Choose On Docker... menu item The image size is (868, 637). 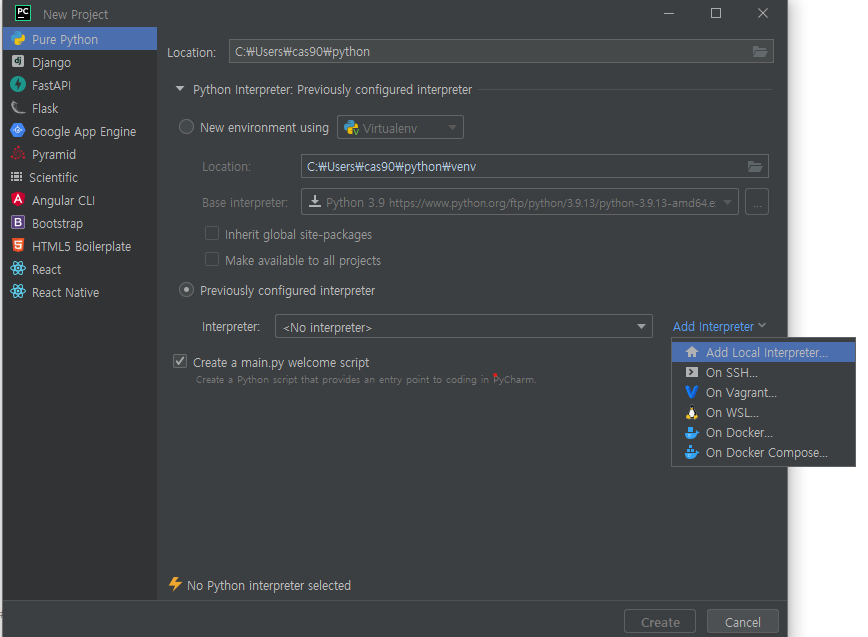[x=763, y=432]
